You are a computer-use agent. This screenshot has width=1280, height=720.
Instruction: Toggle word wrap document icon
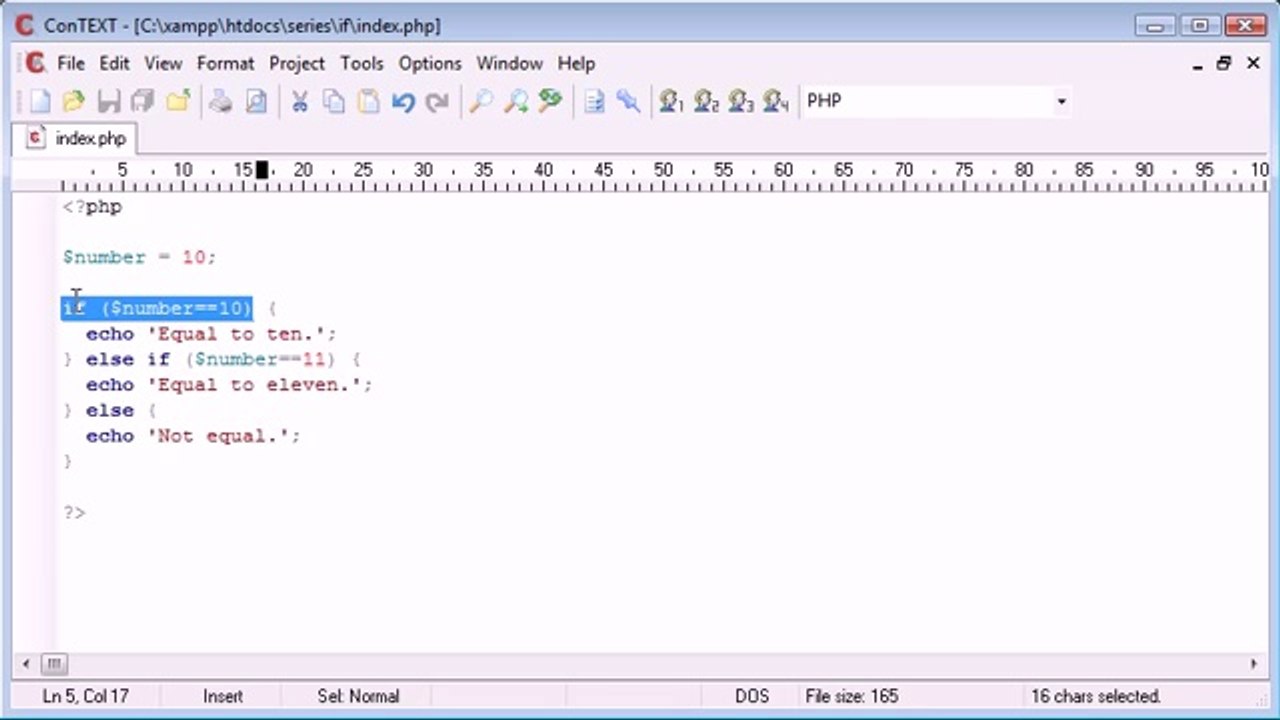[x=594, y=101]
